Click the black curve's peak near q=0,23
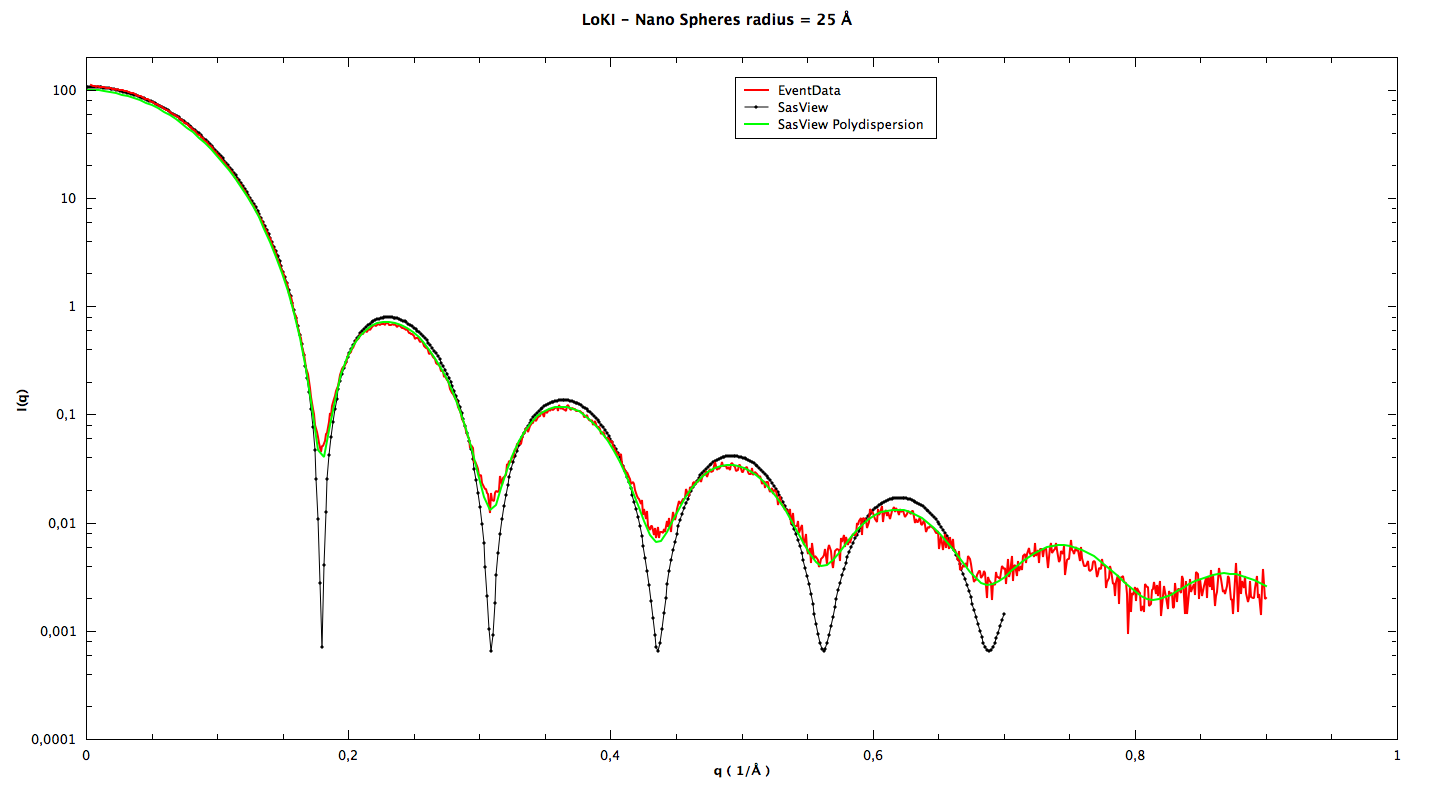Screen dimensions: 1440x787 tap(387, 317)
